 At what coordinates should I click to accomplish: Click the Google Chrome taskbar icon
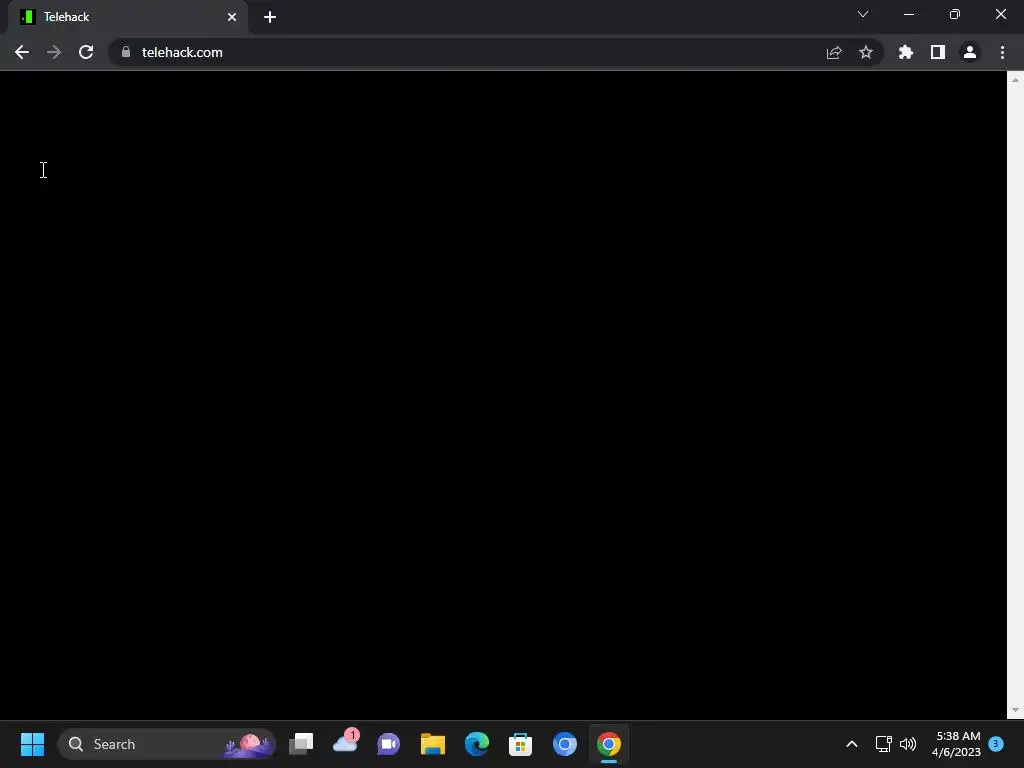pyautogui.click(x=609, y=744)
